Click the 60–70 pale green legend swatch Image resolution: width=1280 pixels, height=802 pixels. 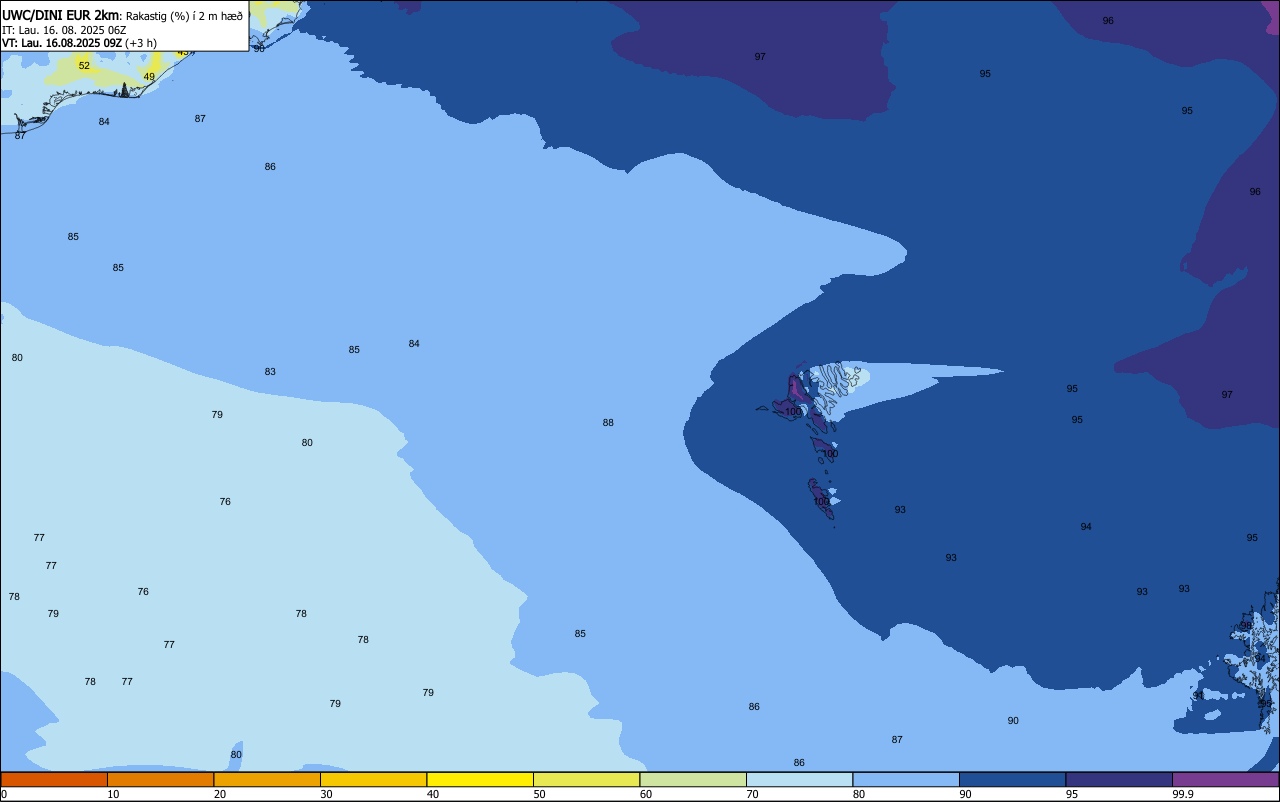coord(693,779)
